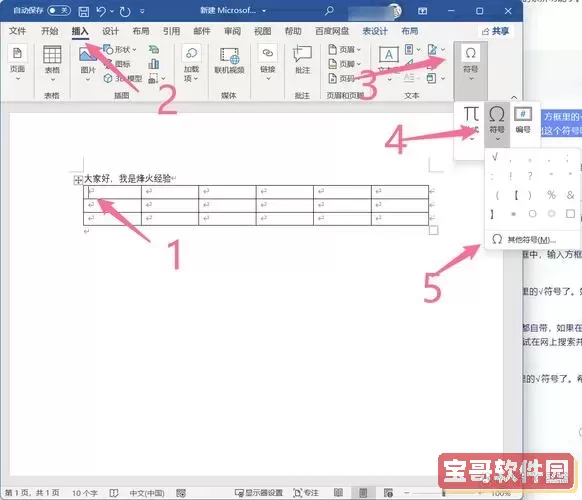Pick the 【 bracket symbol from gallery

pos(516,195)
